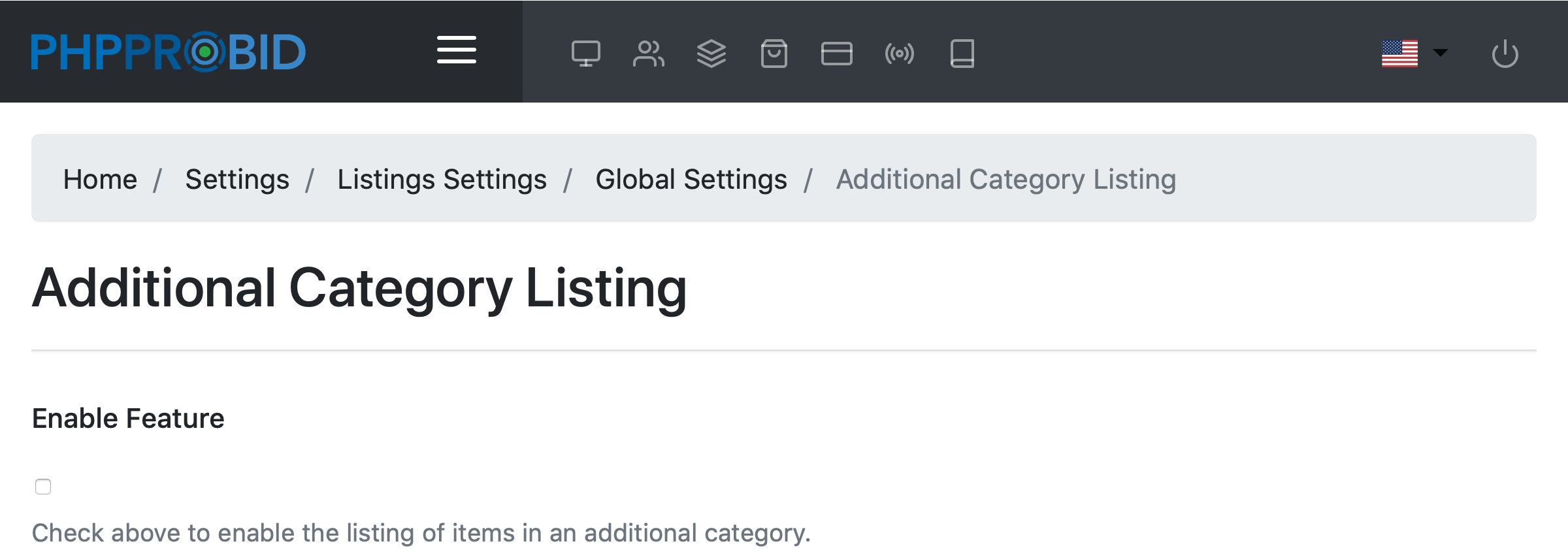
Task: Expand the language dropdown arrow
Action: point(1441,53)
